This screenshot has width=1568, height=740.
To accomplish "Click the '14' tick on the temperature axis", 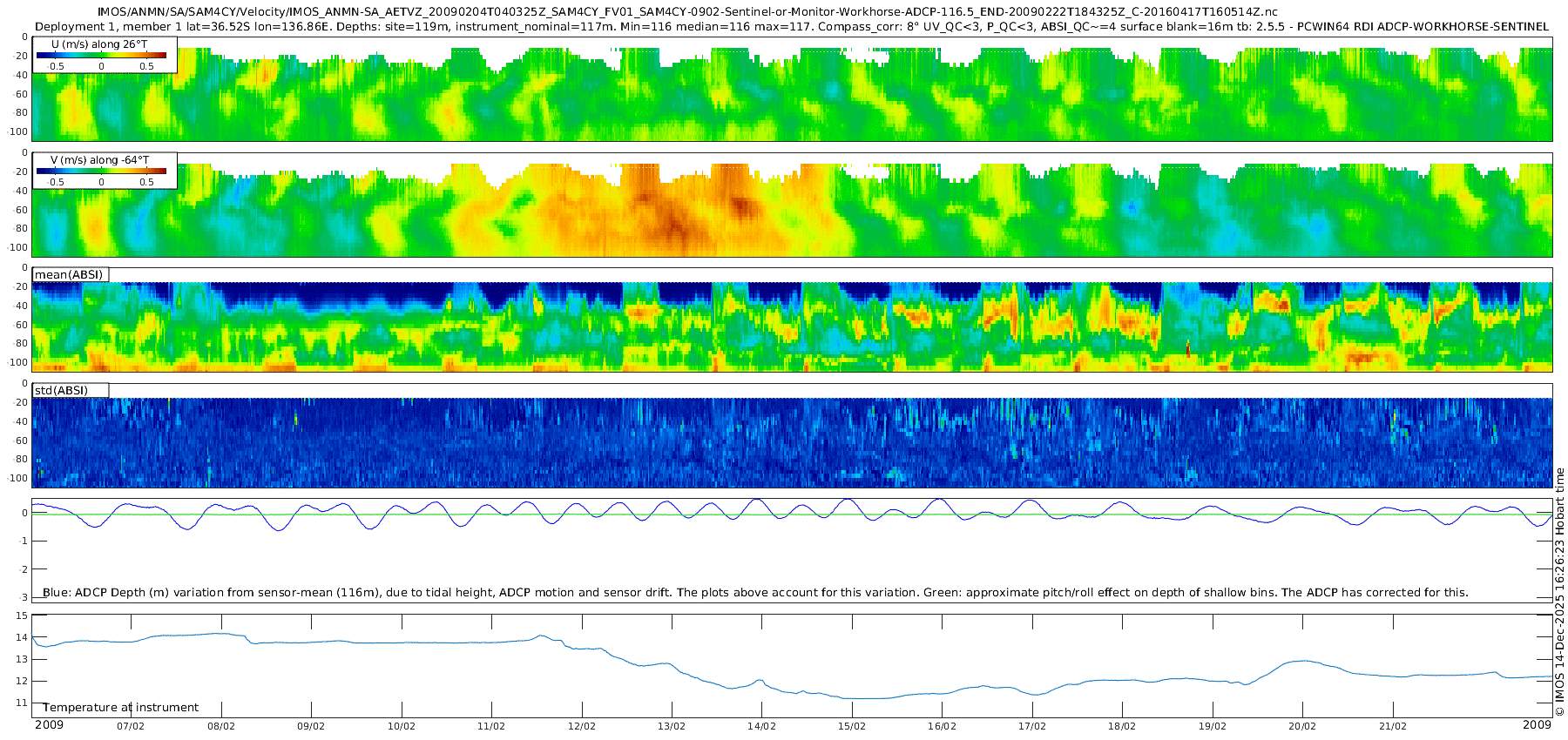I will tap(23, 638).
